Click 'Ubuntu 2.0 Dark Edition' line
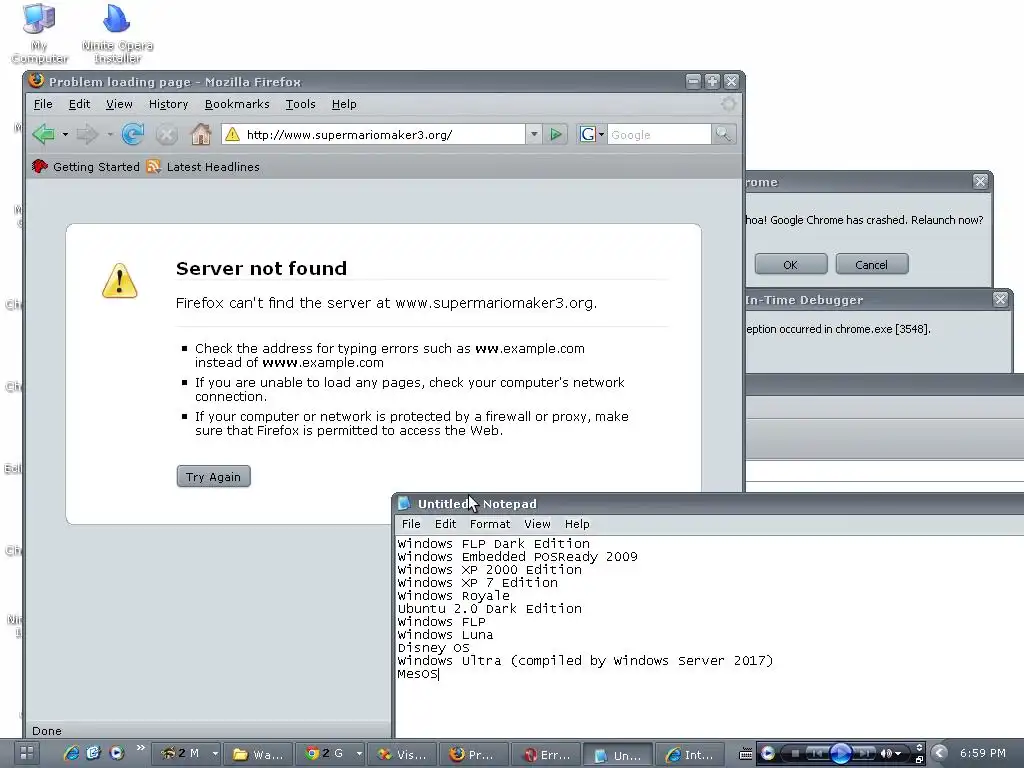 489,609
